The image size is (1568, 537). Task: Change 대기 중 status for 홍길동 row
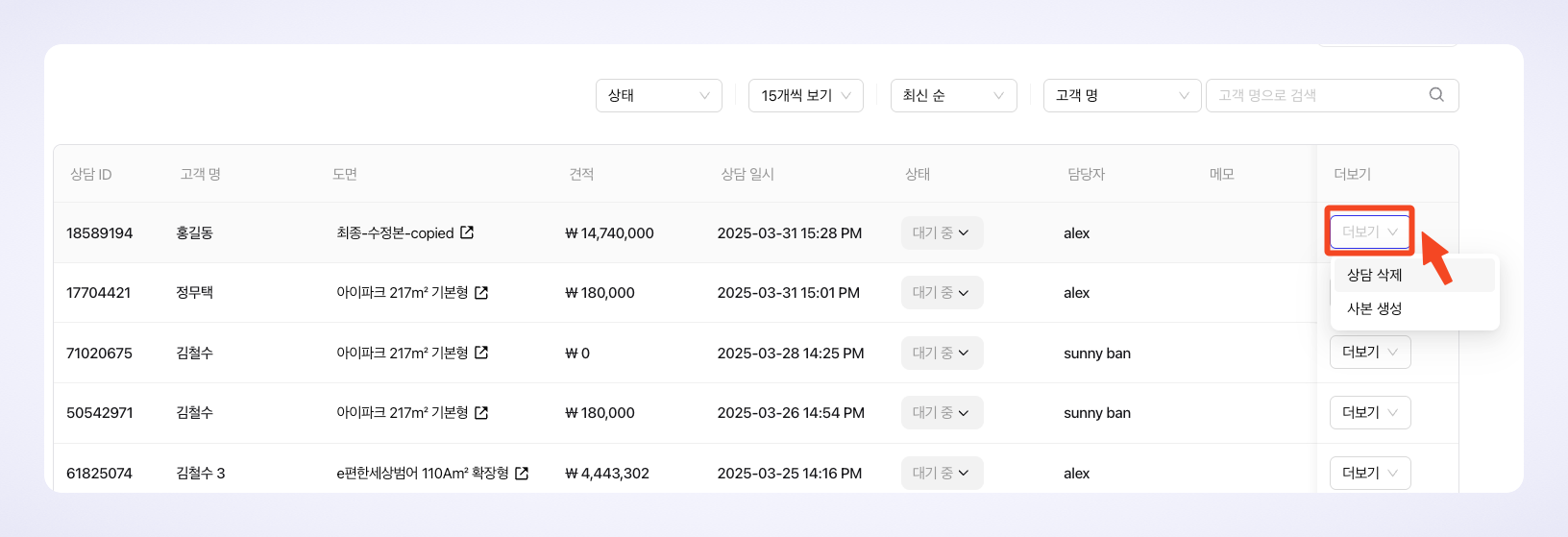(x=942, y=232)
